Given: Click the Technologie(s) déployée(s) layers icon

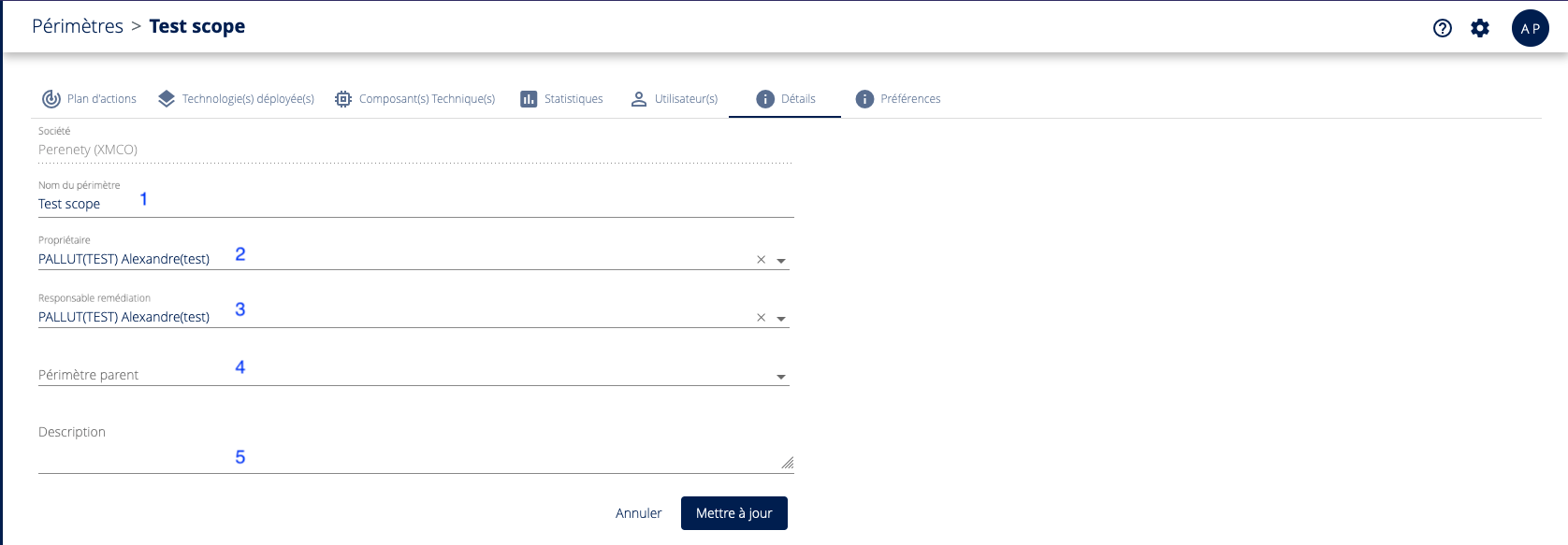Looking at the screenshot, I should click(167, 99).
